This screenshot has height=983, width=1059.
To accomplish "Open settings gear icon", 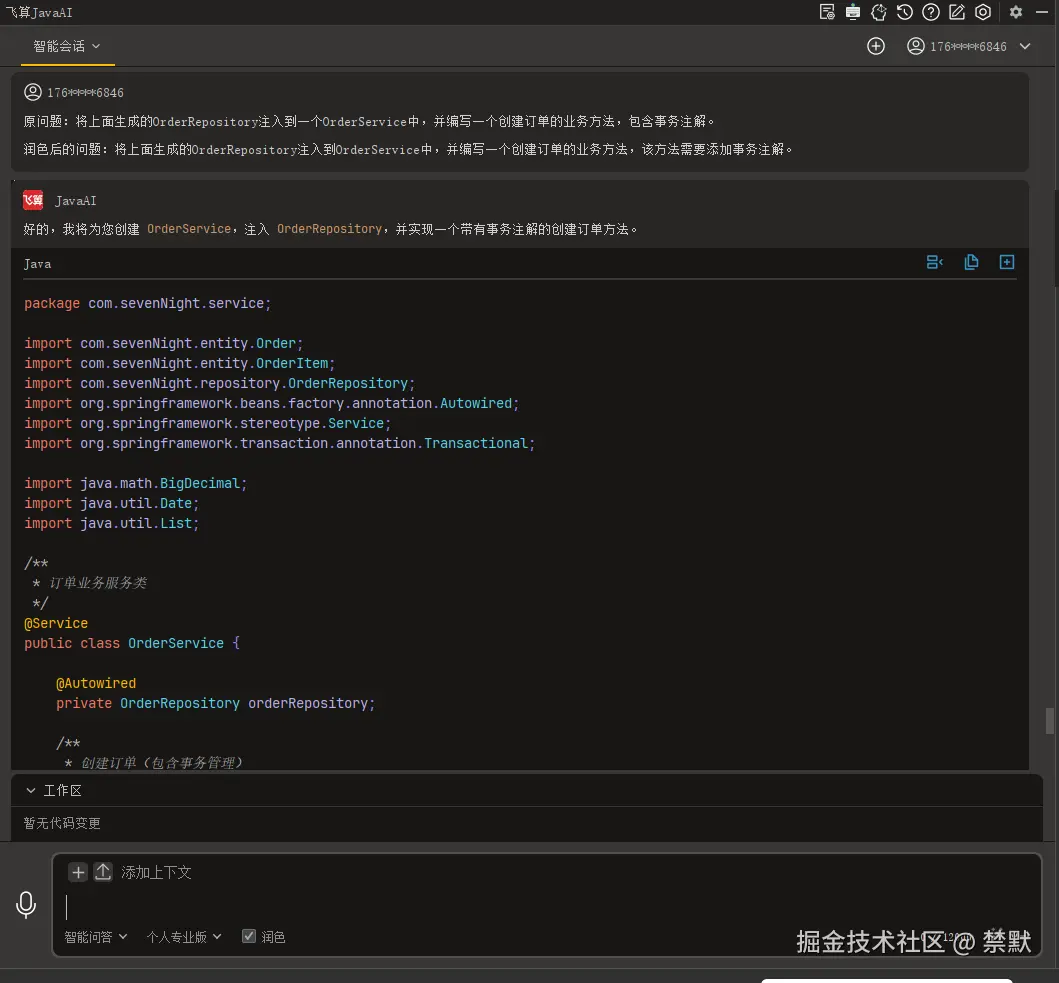I will 1016,12.
